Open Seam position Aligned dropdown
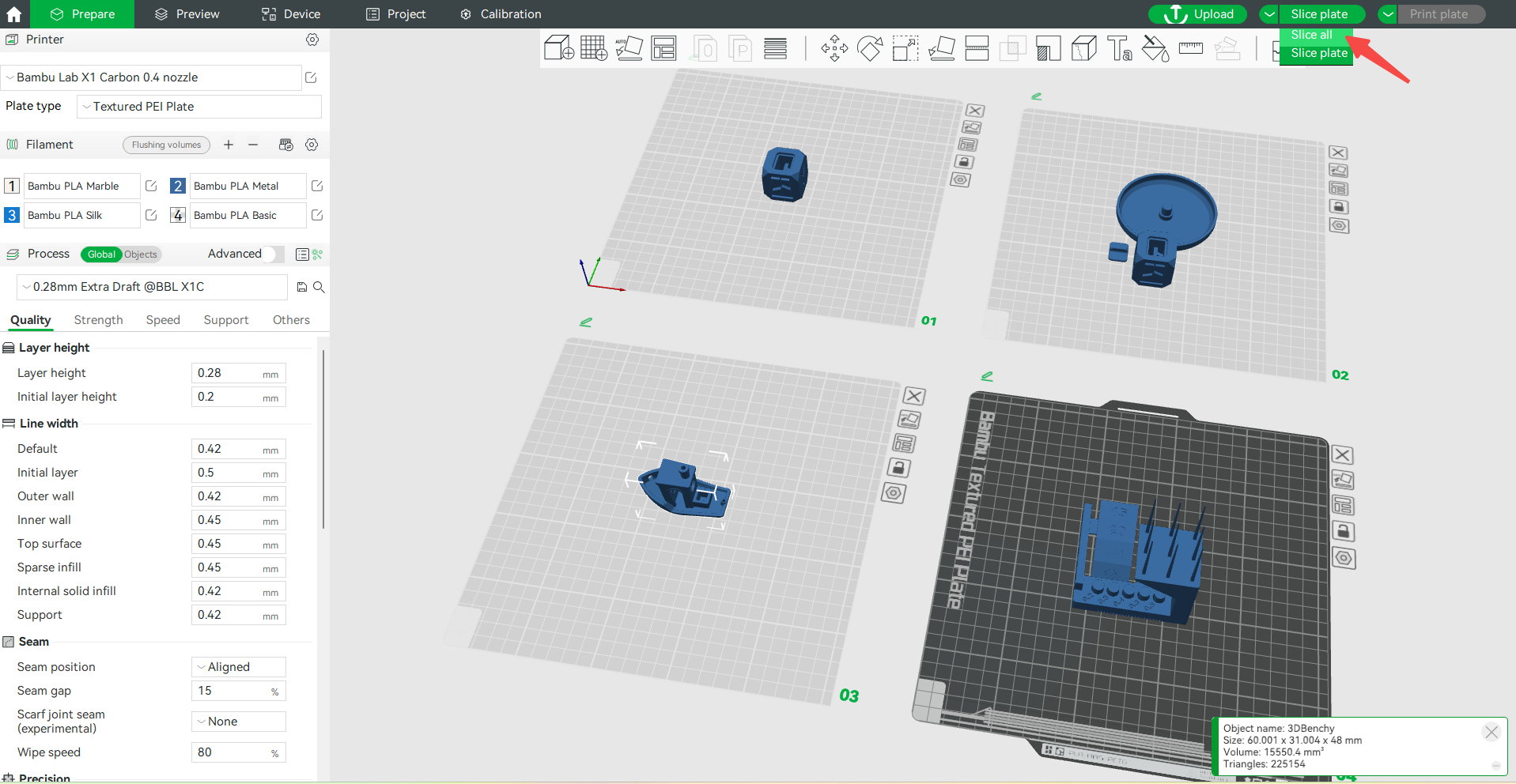This screenshot has width=1516, height=784. pyautogui.click(x=239, y=667)
